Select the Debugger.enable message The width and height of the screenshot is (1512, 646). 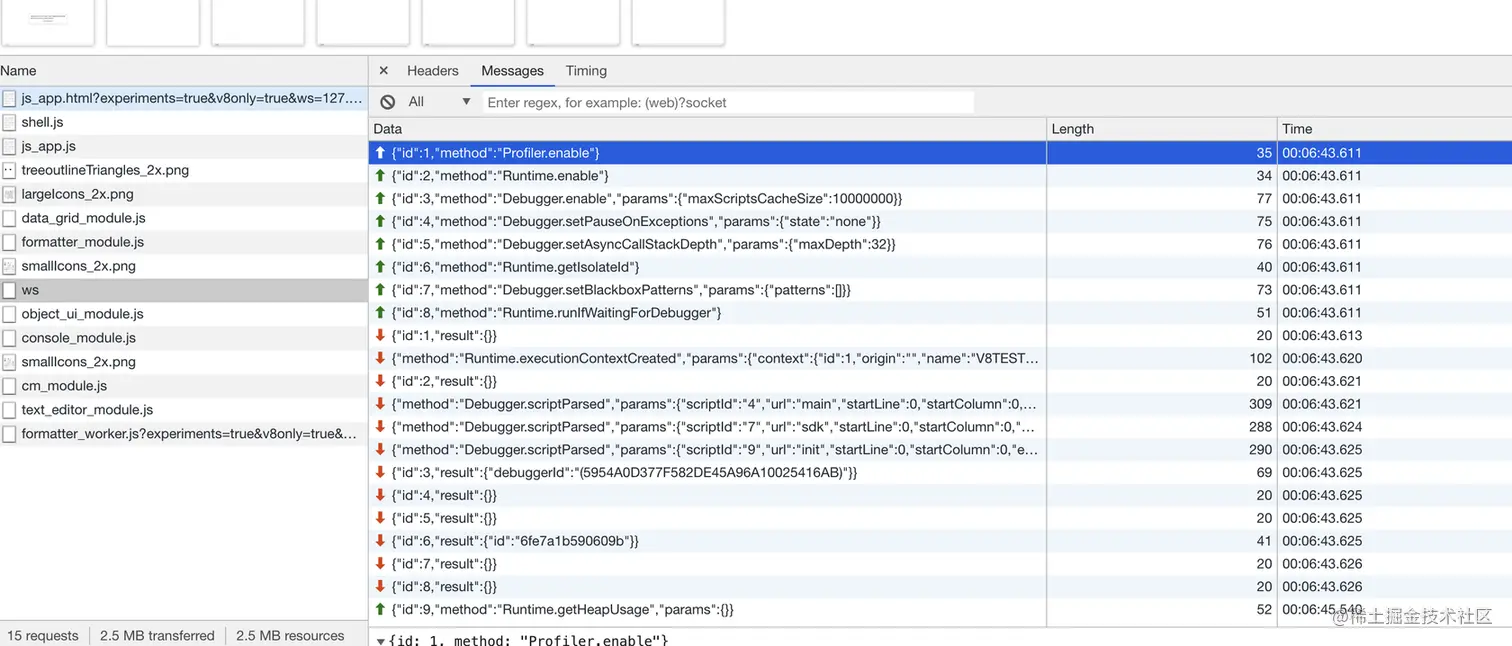coord(940,199)
